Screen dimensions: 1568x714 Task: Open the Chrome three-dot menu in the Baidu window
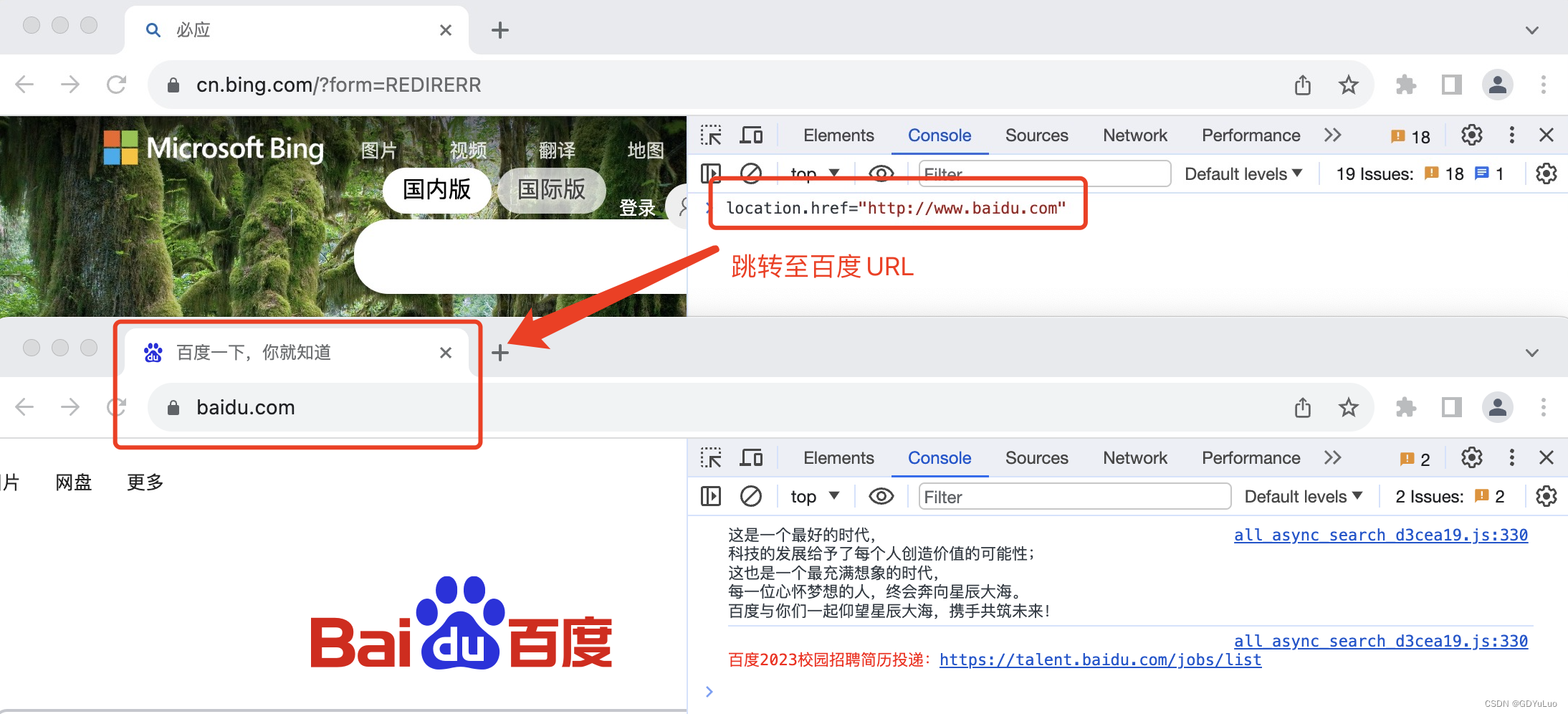coord(1544,407)
